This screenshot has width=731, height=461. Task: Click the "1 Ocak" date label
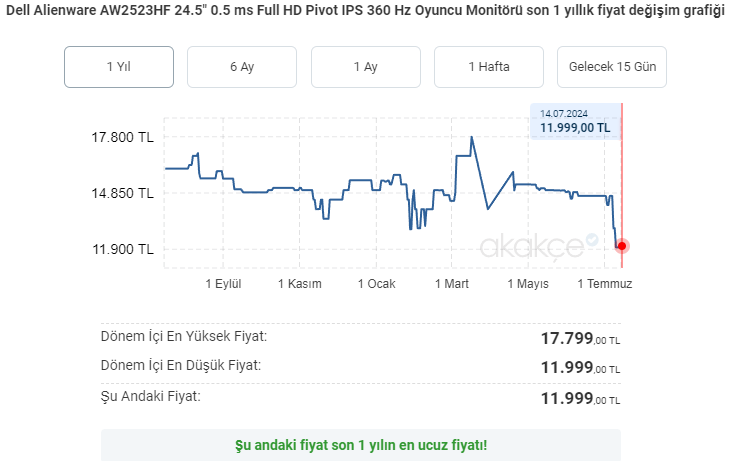coord(376,284)
